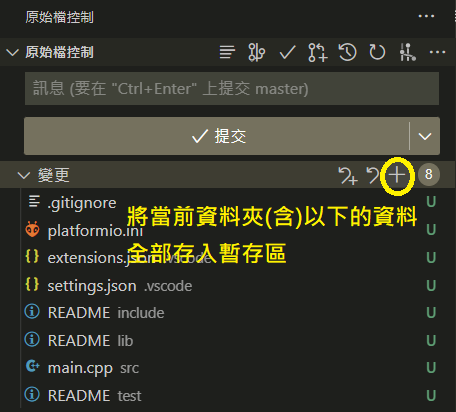456x412 pixels.
Task: Click the pull request create icon
Action: coord(318,52)
